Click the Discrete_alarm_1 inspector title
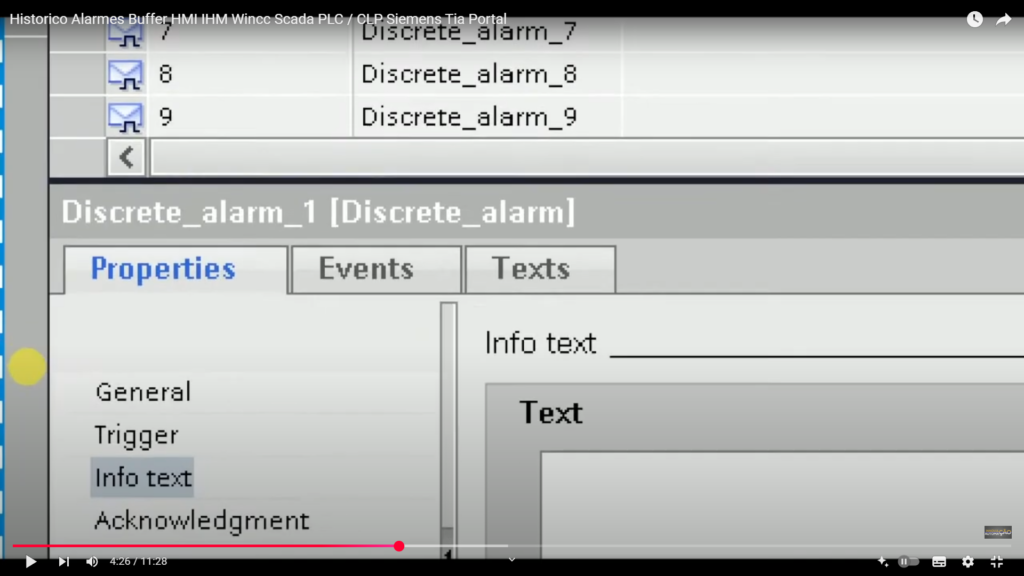Image resolution: width=1024 pixels, height=576 pixels. click(318, 212)
